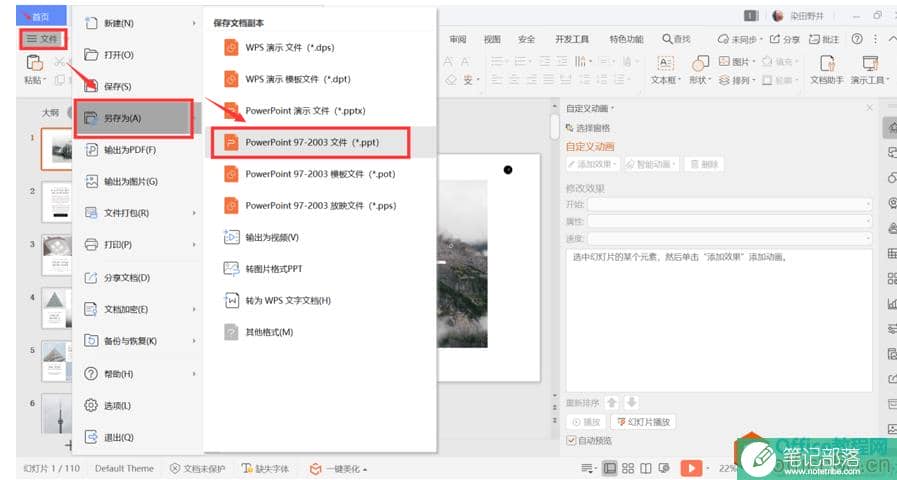Toggle the 自动预览 checkbox
Image resolution: width=897 pixels, height=480 pixels.
coord(571,440)
